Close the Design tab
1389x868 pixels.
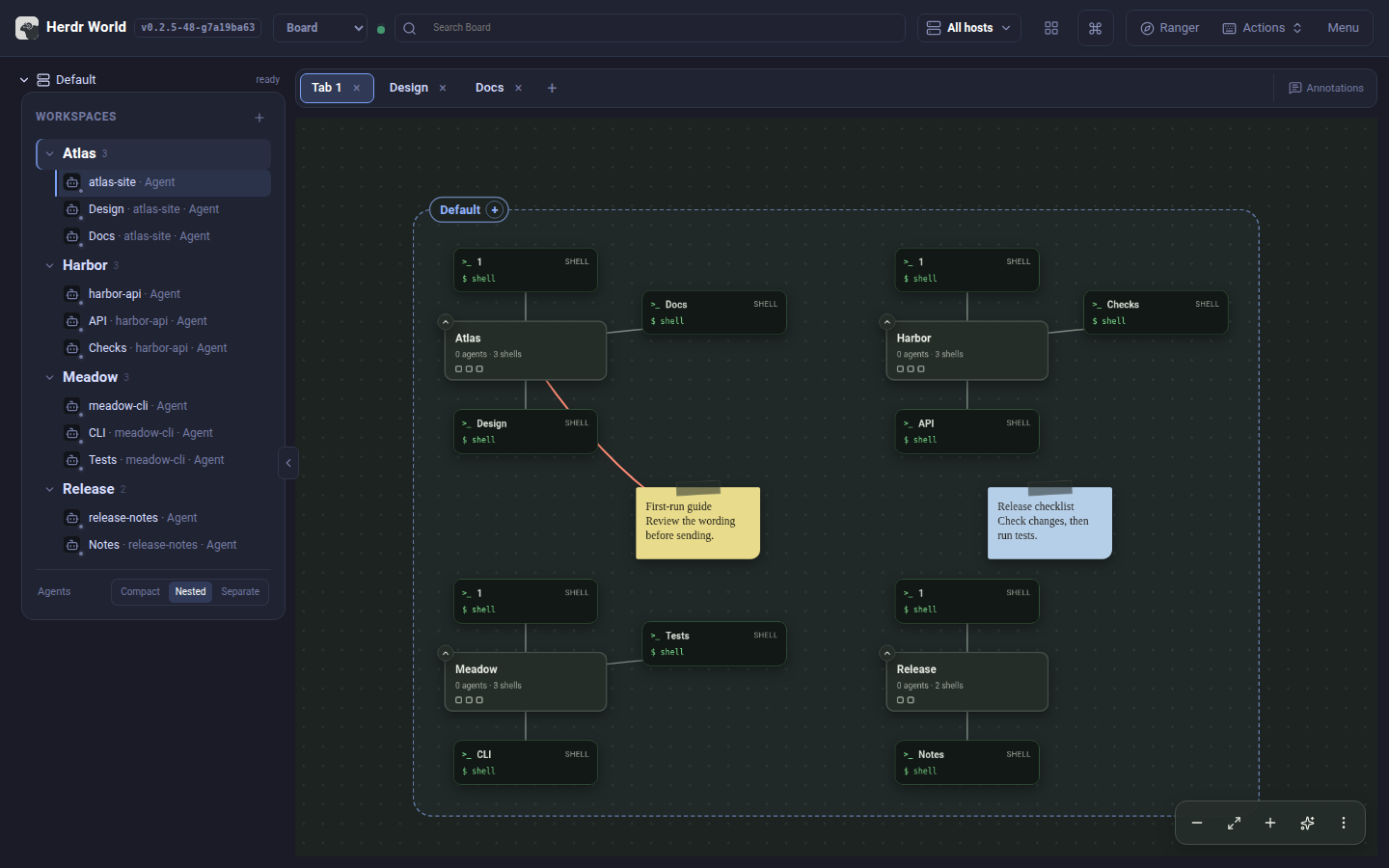tap(443, 88)
